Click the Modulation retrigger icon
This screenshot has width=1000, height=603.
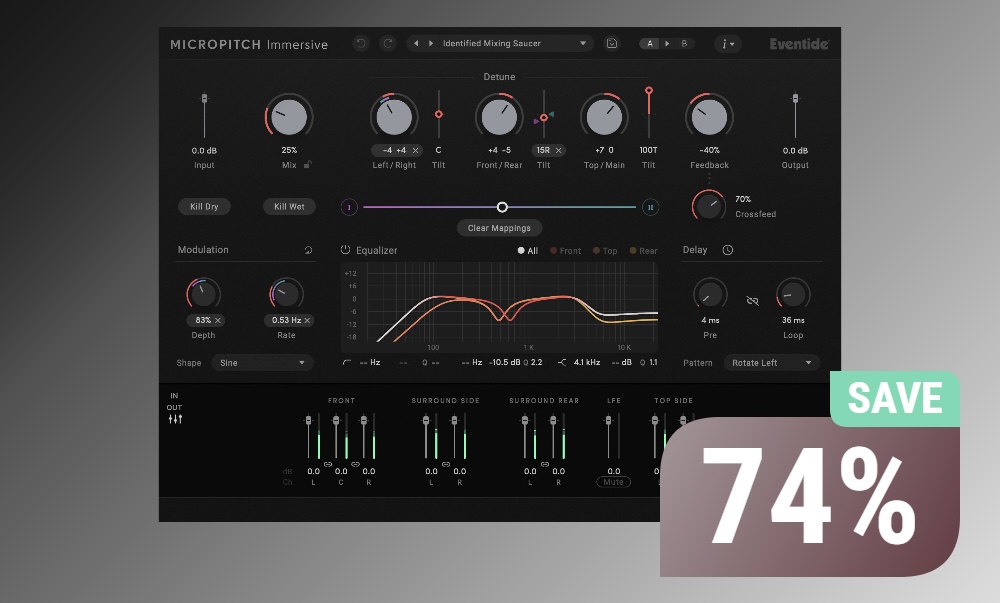point(309,250)
